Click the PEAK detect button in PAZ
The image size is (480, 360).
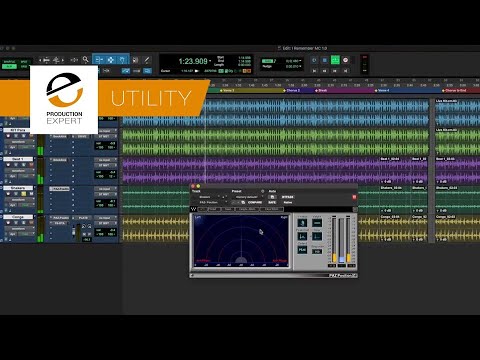(302, 249)
